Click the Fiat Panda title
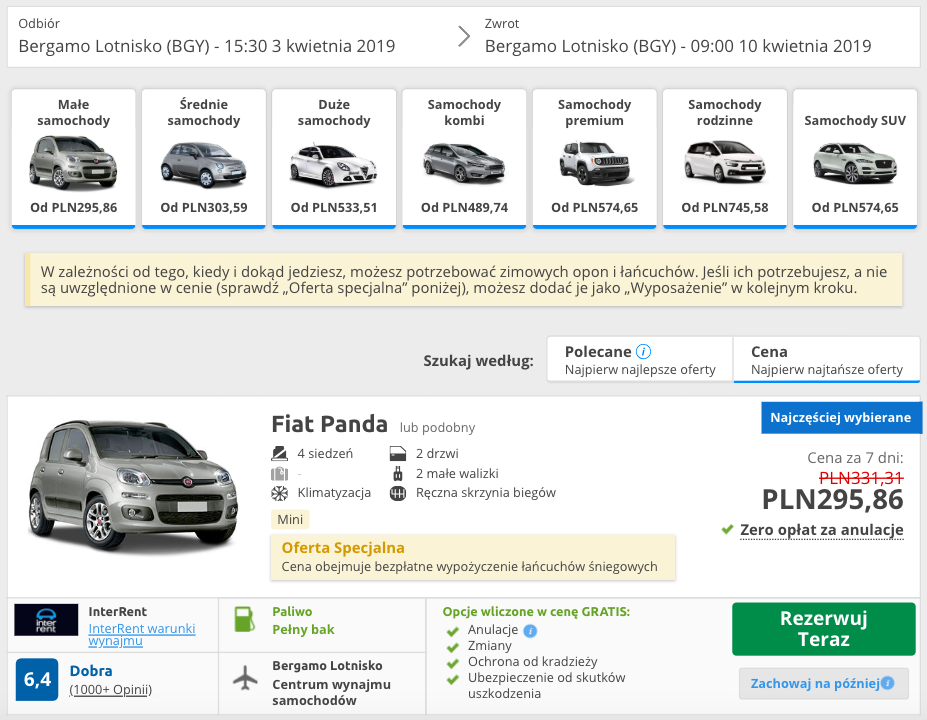The image size is (927, 720). click(x=329, y=424)
